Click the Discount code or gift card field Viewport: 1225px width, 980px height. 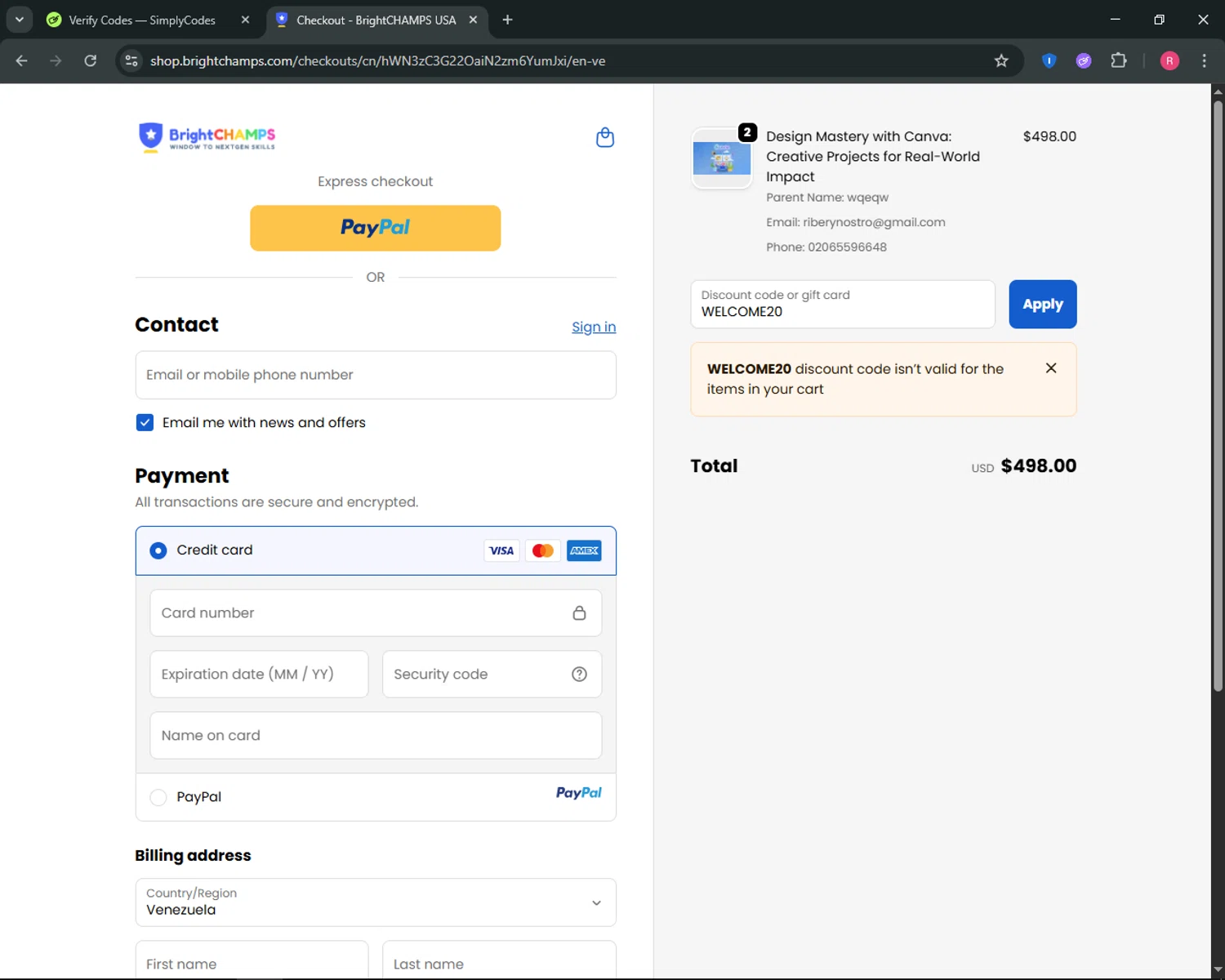843,305
